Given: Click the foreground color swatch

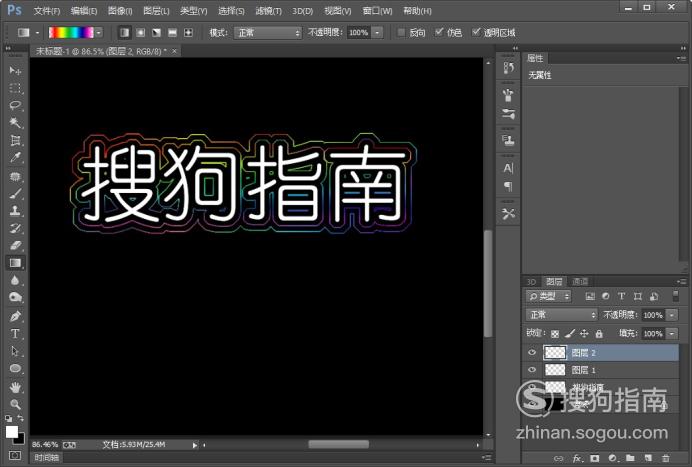Looking at the screenshot, I should pyautogui.click(x=12, y=432).
